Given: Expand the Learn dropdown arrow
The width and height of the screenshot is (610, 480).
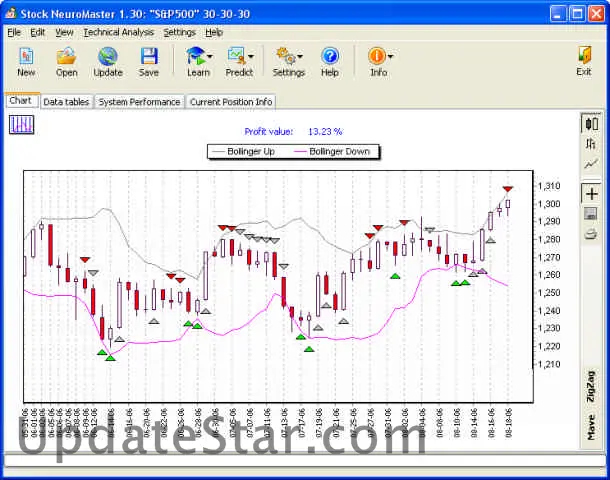Looking at the screenshot, I should [x=210, y=57].
